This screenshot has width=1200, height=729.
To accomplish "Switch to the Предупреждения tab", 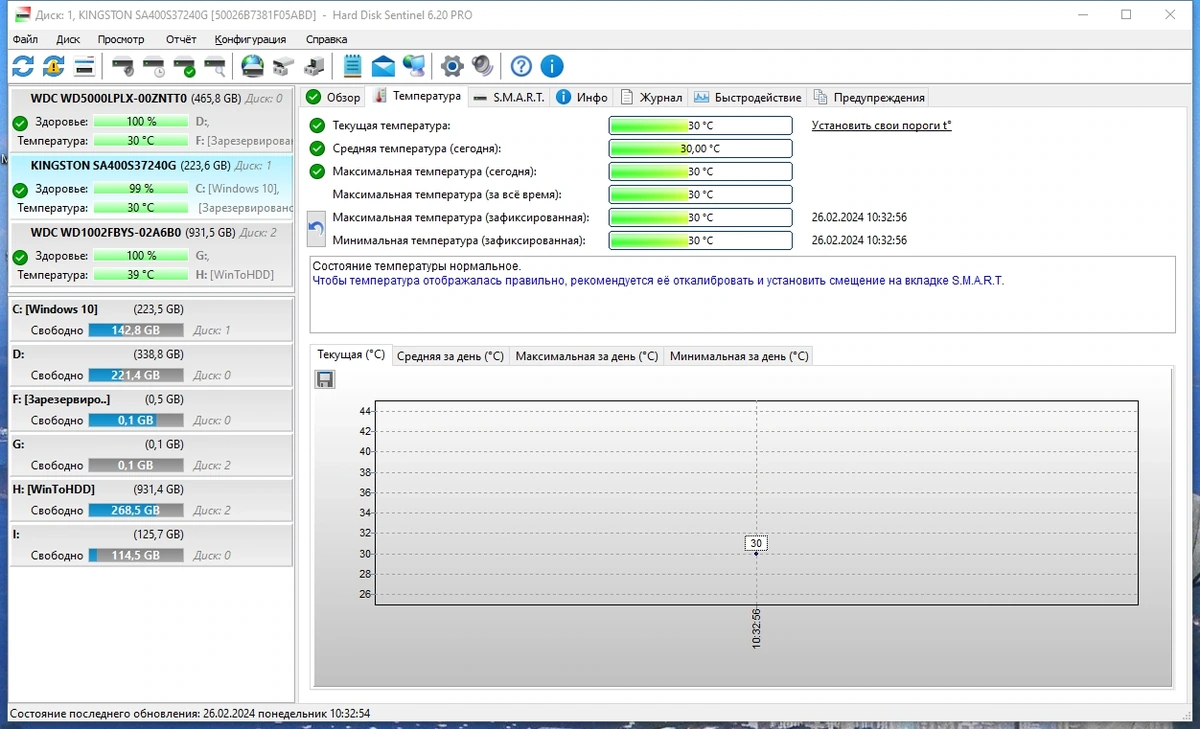I will pyautogui.click(x=869, y=97).
